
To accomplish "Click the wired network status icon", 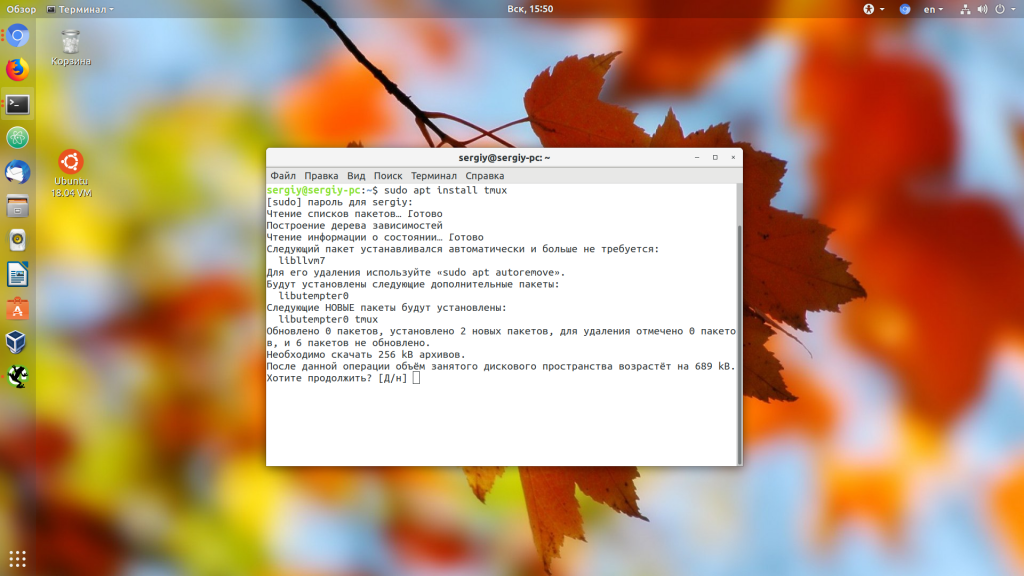I will [965, 9].
